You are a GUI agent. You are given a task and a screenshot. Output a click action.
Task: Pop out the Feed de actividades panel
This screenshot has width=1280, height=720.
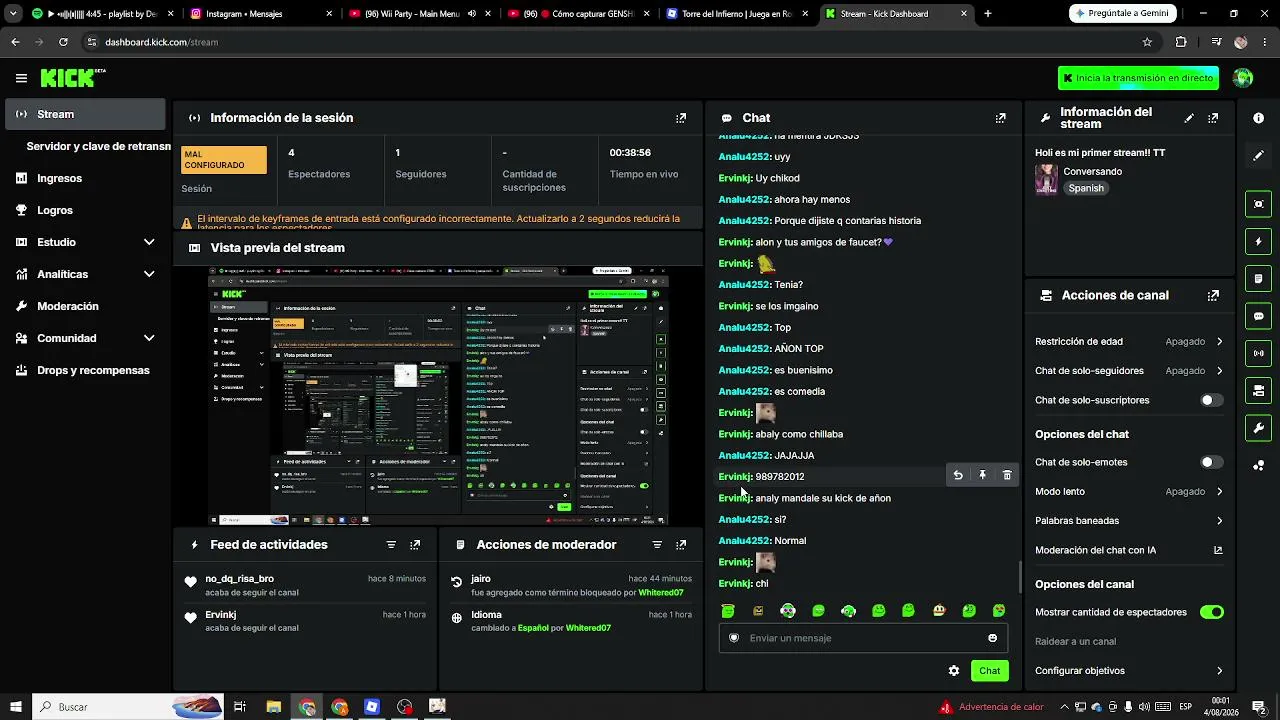pos(415,545)
